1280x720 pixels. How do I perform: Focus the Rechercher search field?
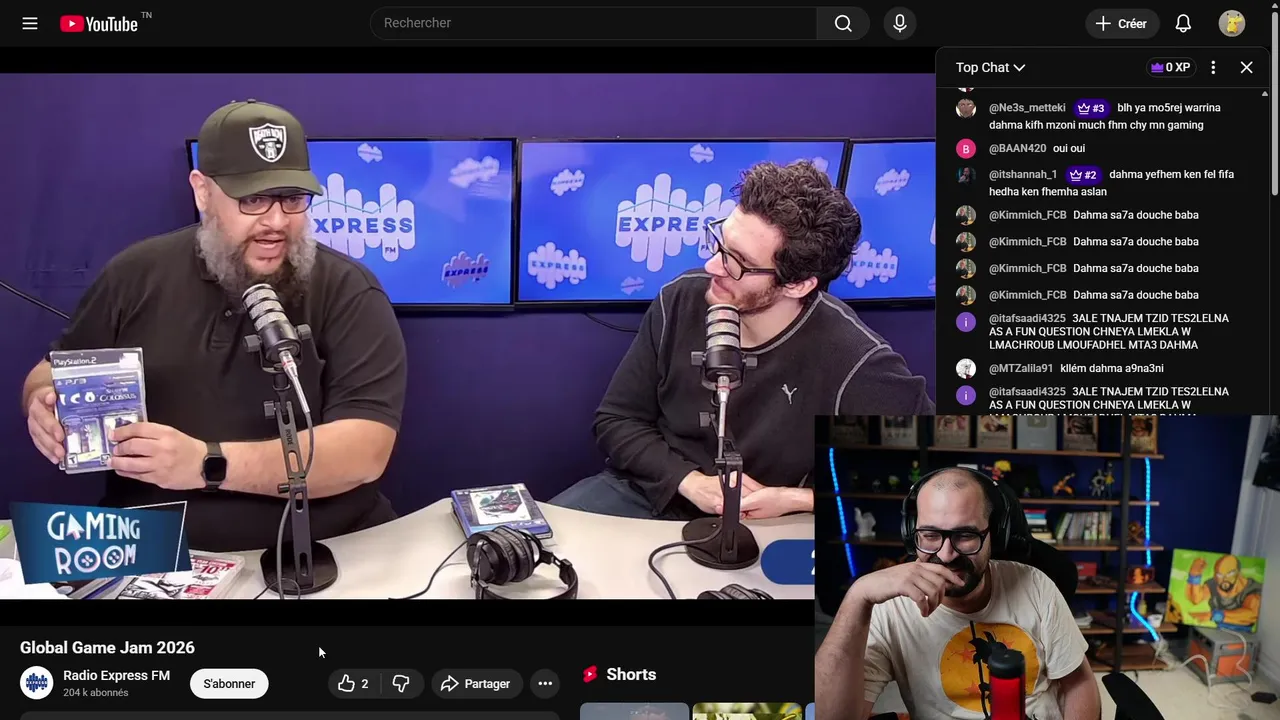tap(594, 23)
